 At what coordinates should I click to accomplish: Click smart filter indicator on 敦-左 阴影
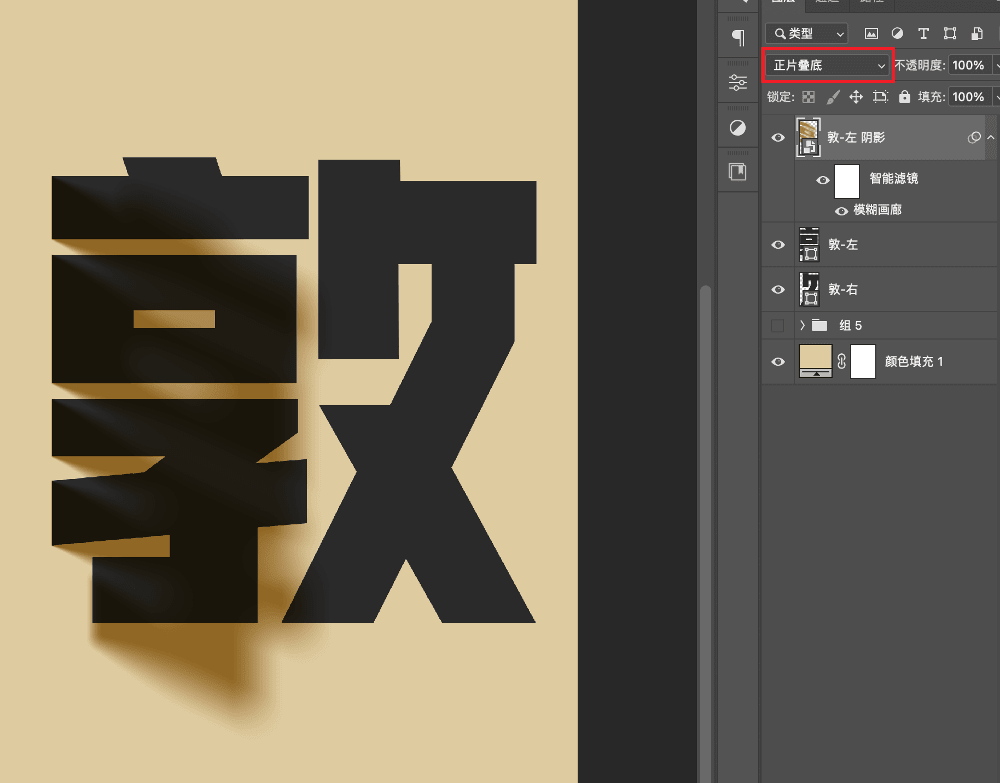974,137
